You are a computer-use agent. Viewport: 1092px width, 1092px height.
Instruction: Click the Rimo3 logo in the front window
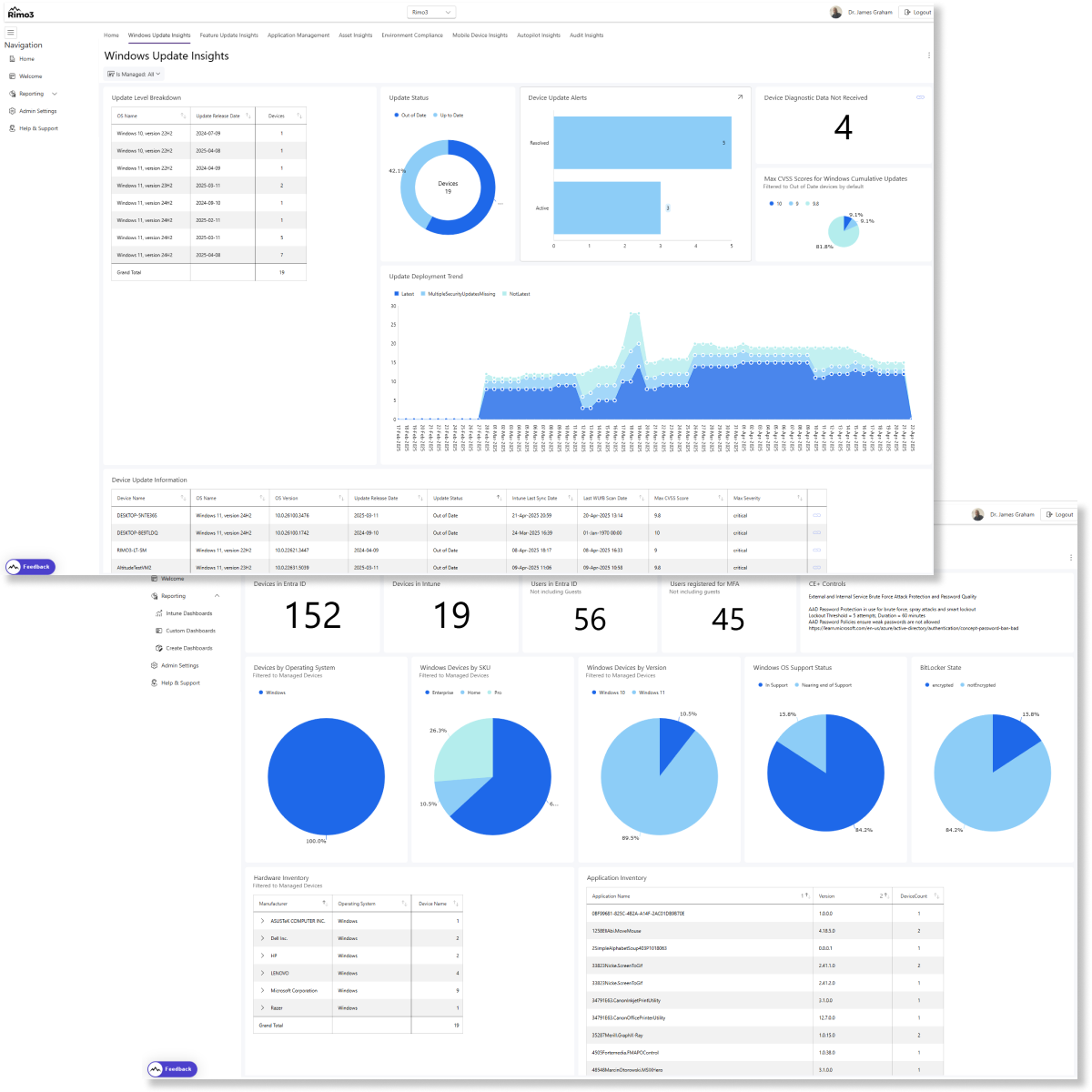click(x=20, y=12)
